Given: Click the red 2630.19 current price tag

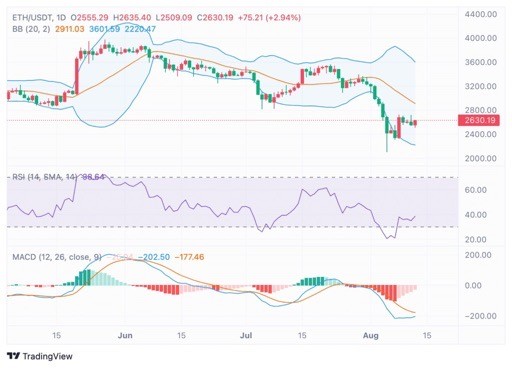Looking at the screenshot, I should click(x=479, y=120).
